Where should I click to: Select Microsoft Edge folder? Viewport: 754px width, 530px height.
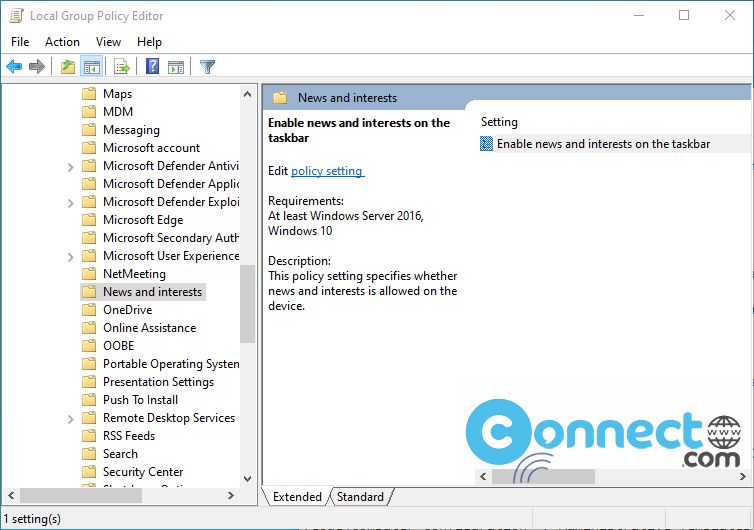(143, 220)
